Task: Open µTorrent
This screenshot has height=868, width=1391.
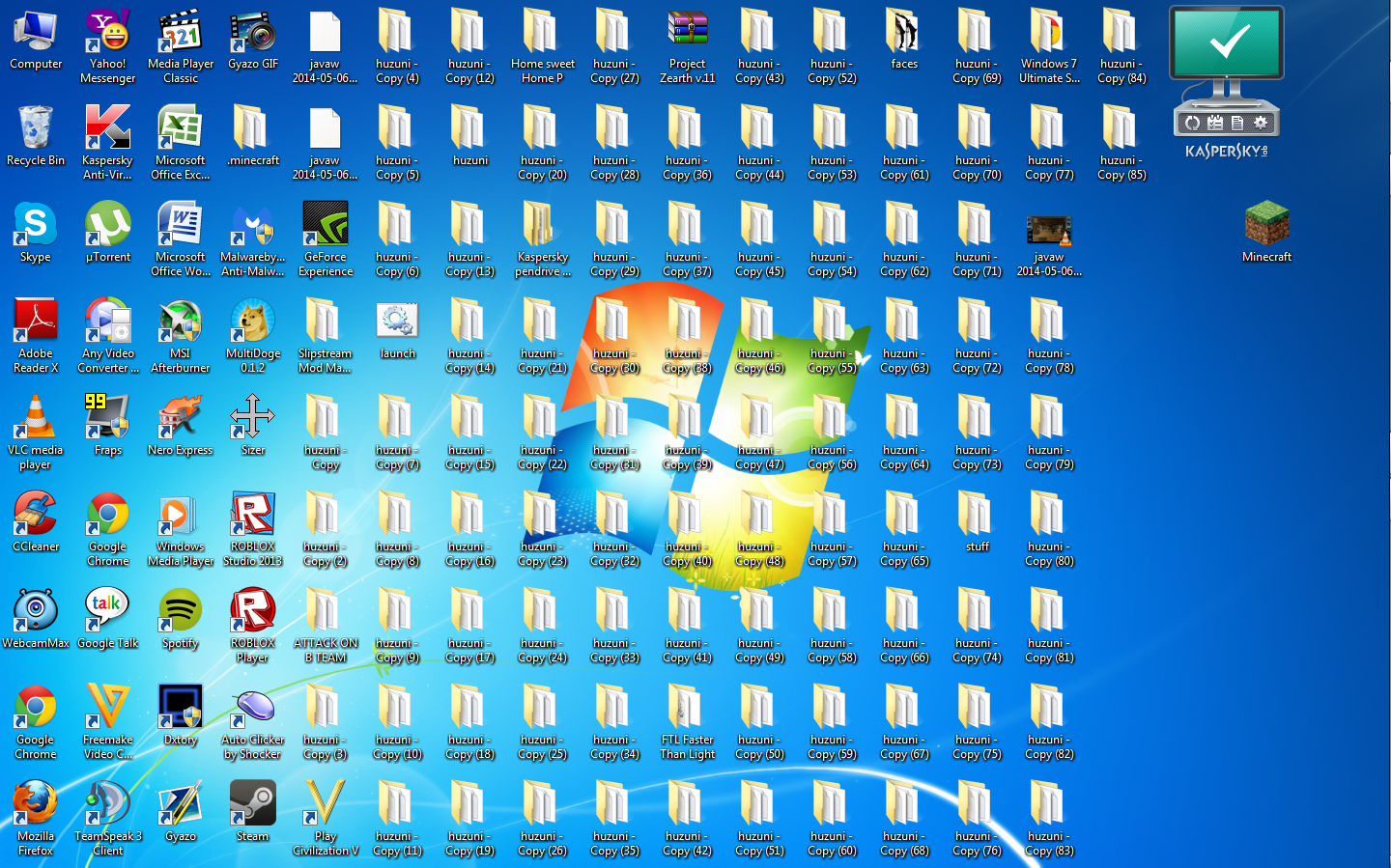Action: [108, 234]
